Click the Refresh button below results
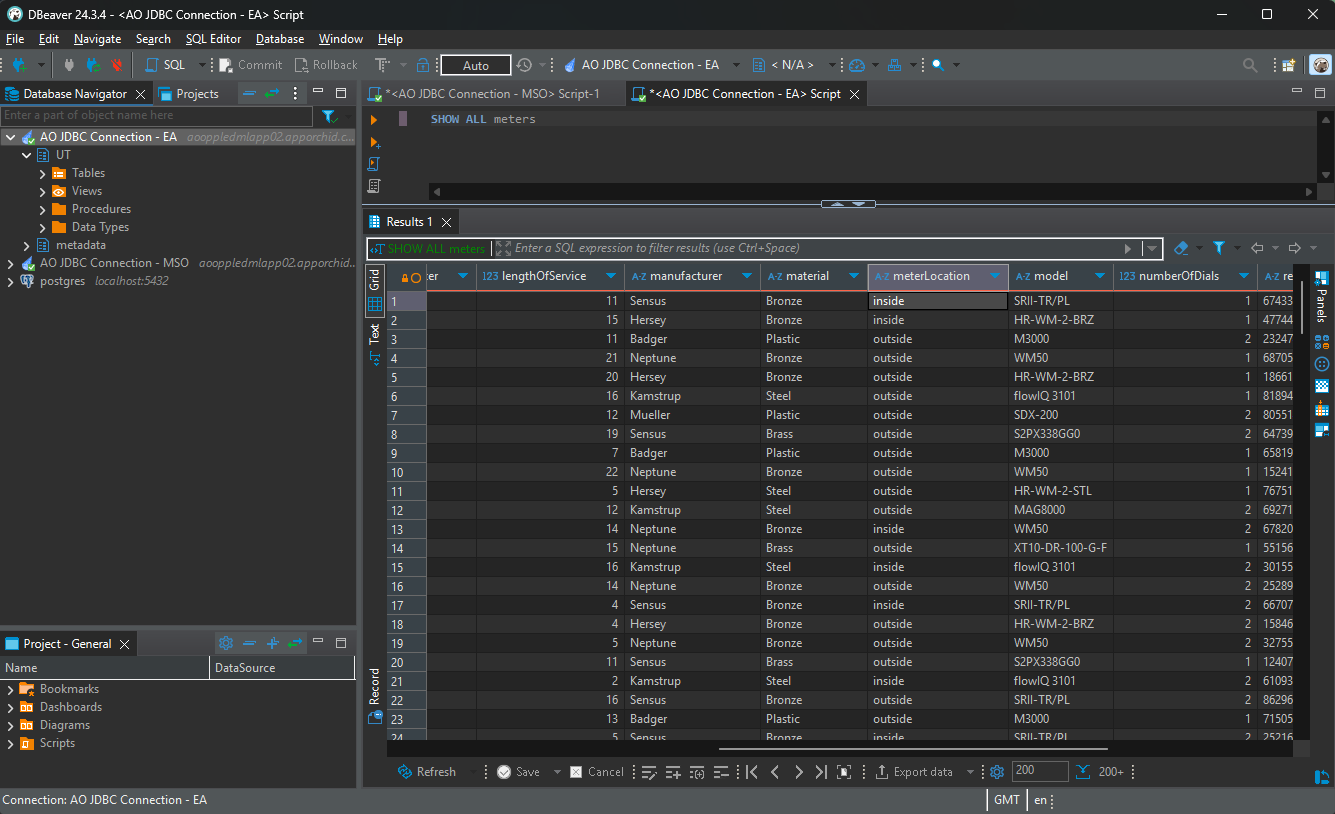The width and height of the screenshot is (1335, 814). pyautogui.click(x=427, y=772)
